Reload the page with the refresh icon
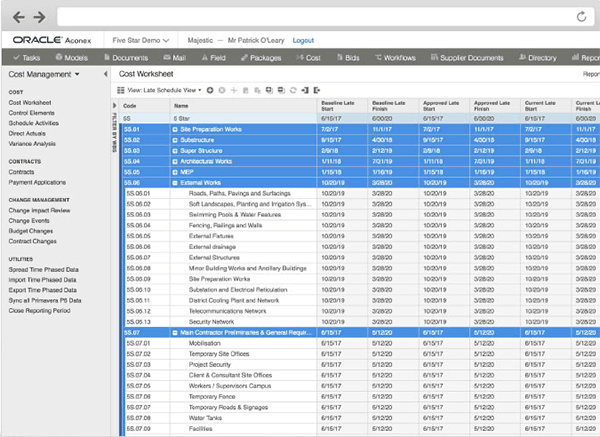 click(581, 16)
